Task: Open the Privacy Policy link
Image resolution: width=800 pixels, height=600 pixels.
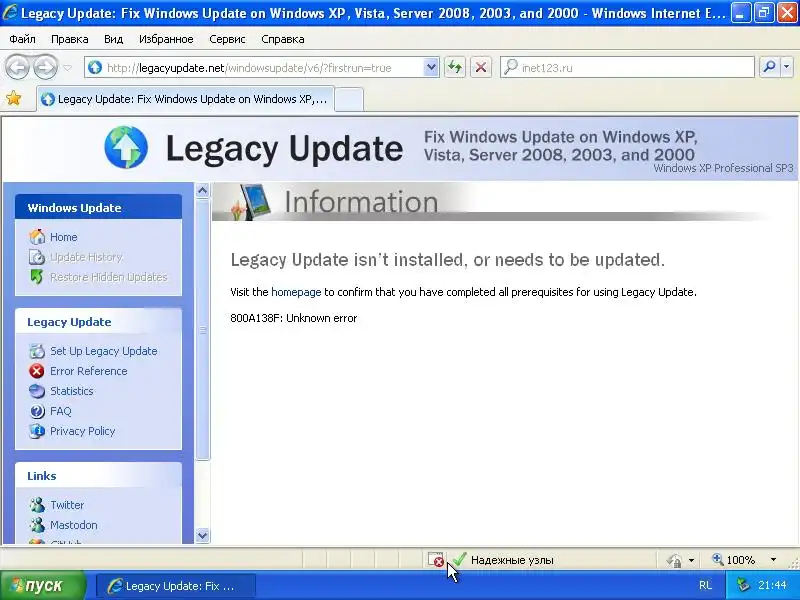Action: coord(83,431)
